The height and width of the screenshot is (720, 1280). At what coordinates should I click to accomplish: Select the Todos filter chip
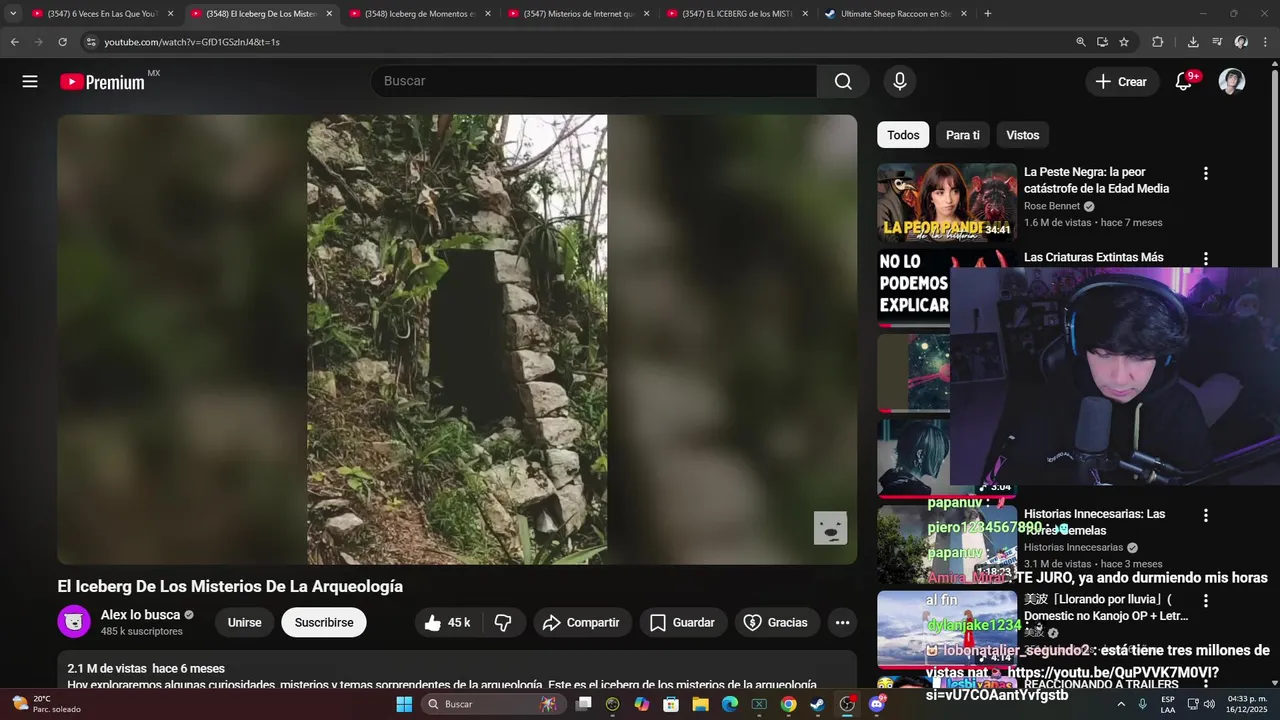pos(903,135)
